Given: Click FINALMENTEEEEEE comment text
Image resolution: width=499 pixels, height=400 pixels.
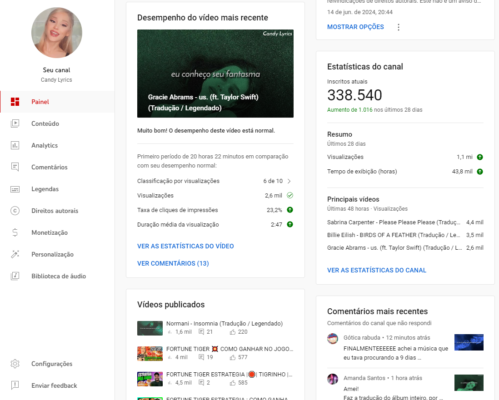Looking at the screenshot, I should coord(396,353).
